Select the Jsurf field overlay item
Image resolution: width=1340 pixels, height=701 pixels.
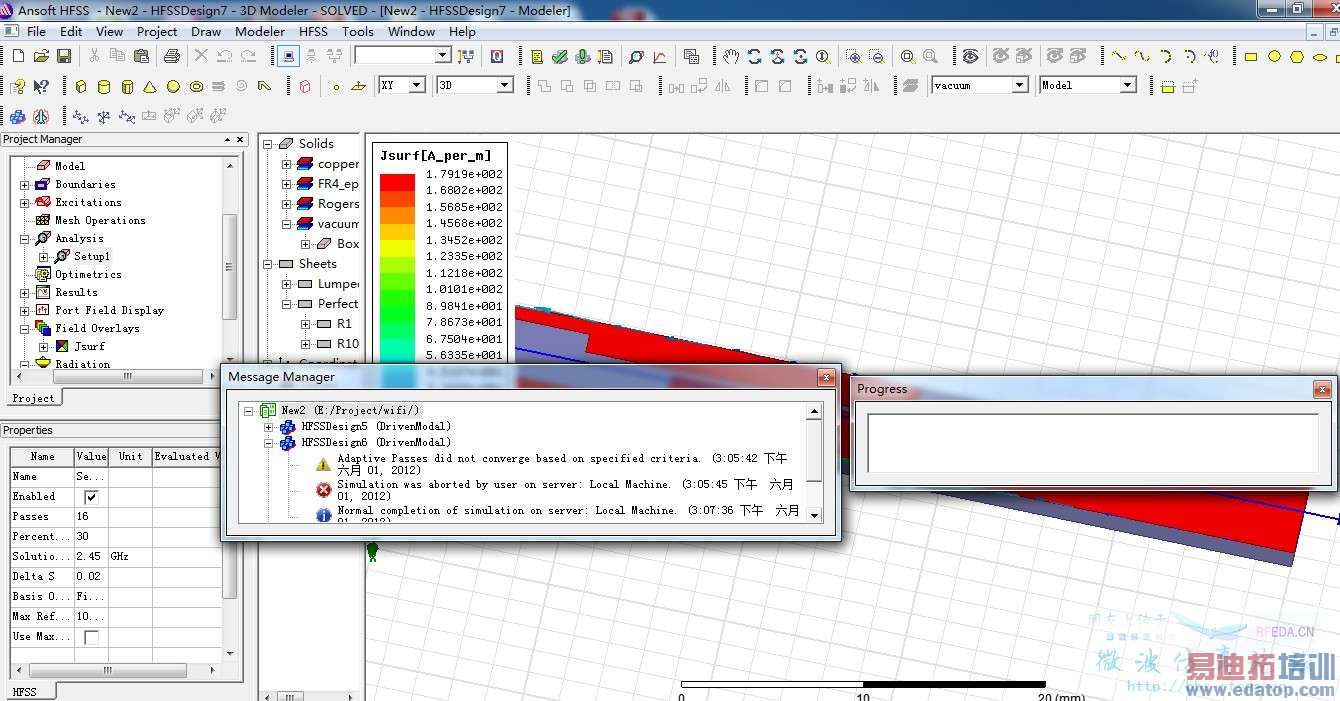point(89,346)
